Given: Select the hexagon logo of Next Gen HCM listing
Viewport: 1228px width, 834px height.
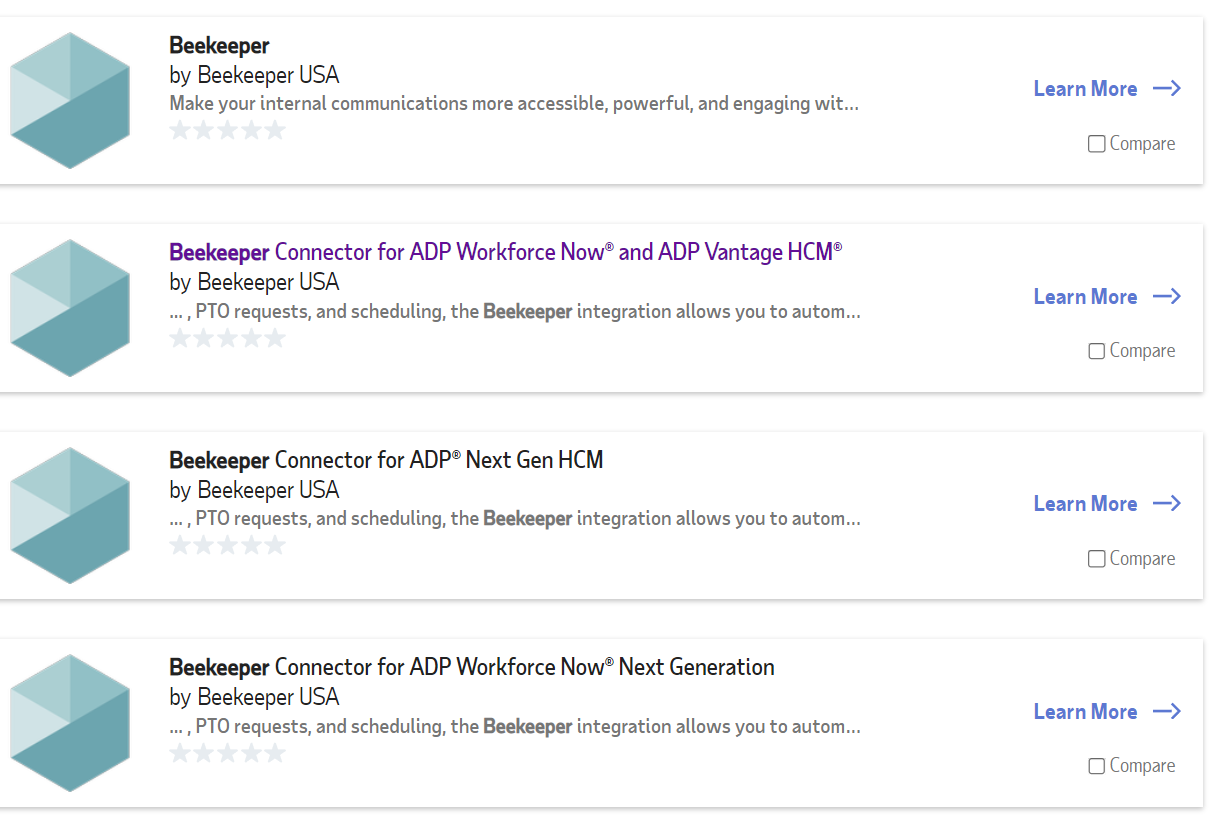Looking at the screenshot, I should 70,515.
